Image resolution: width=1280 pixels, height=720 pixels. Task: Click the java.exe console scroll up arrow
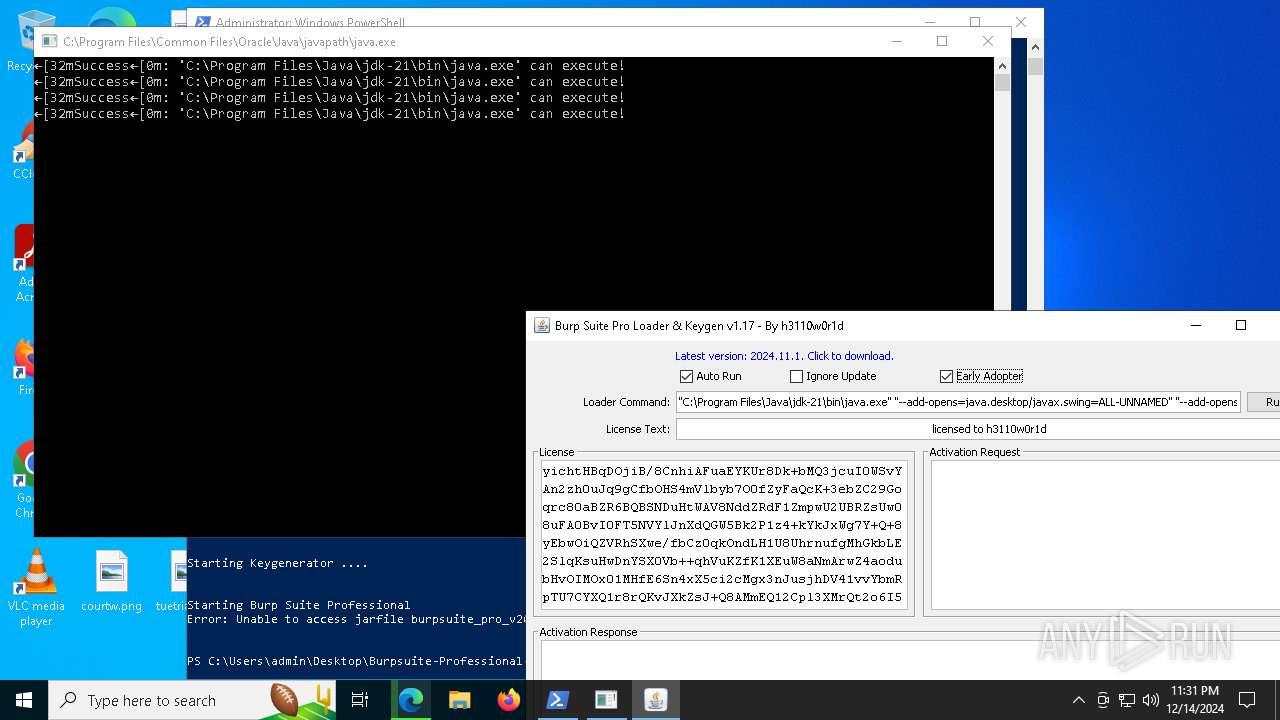[1003, 65]
